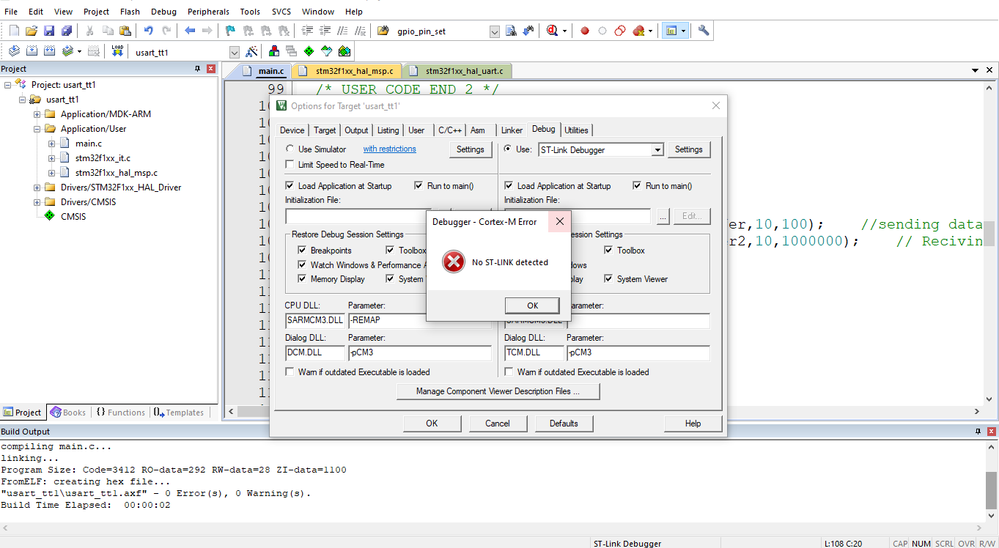This screenshot has height=548, width=999.
Task: Open gpio_pin_set find combo dropdown arrow
Action: tap(494, 31)
